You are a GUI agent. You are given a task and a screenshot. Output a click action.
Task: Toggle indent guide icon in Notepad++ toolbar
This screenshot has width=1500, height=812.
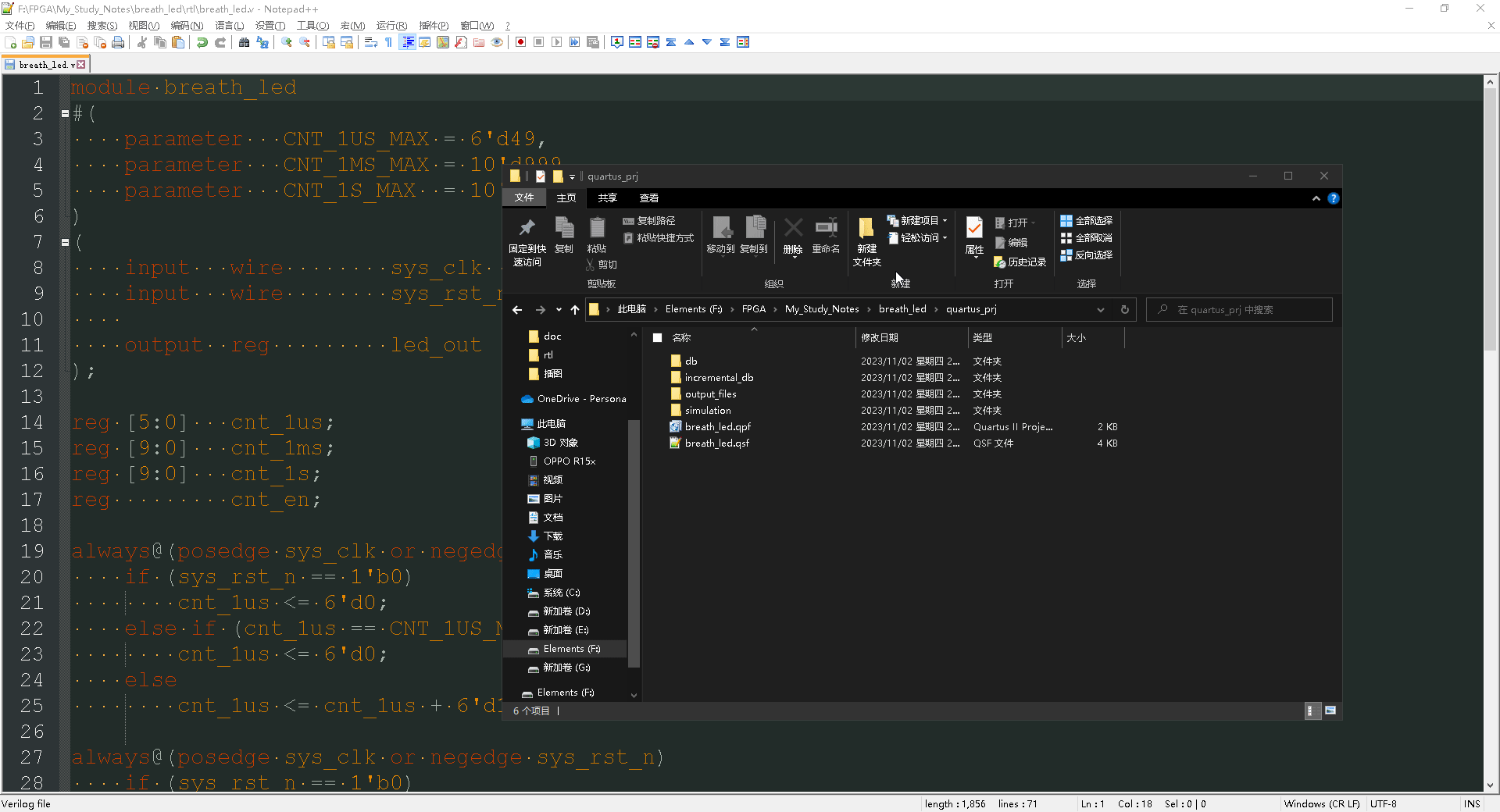tap(407, 42)
